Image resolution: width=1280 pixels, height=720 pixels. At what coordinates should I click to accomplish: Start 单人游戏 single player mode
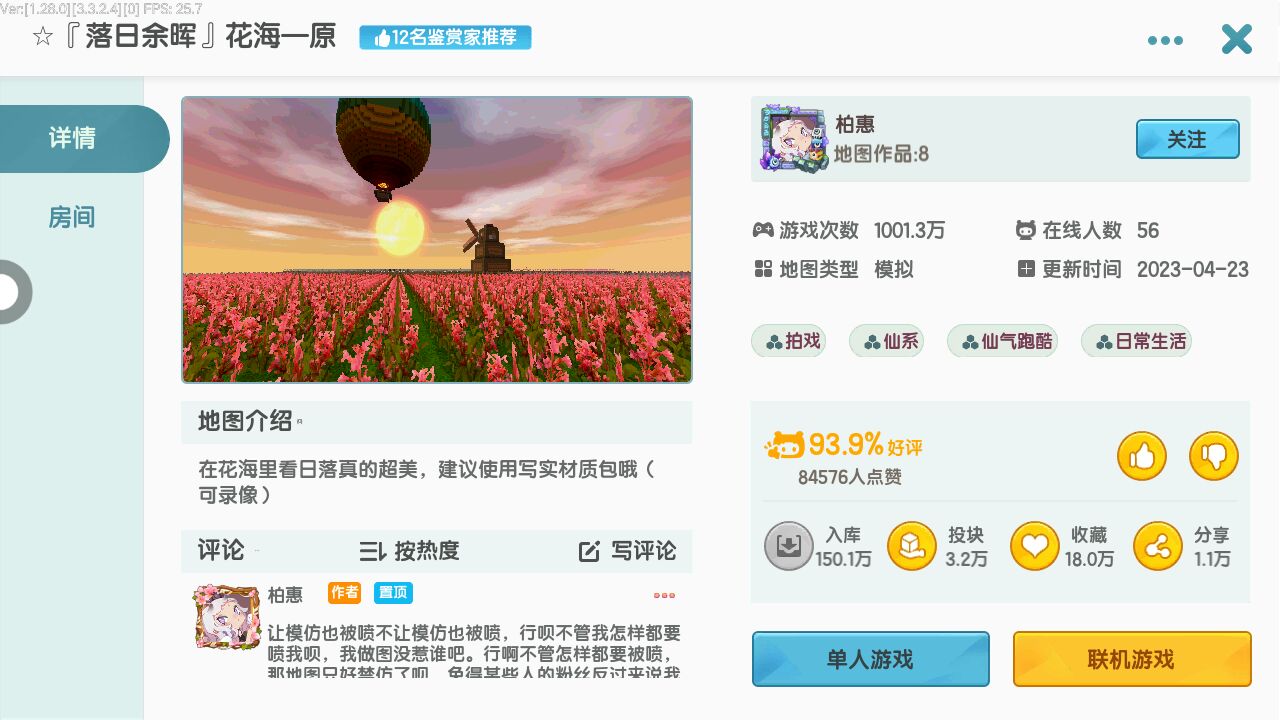(871, 659)
